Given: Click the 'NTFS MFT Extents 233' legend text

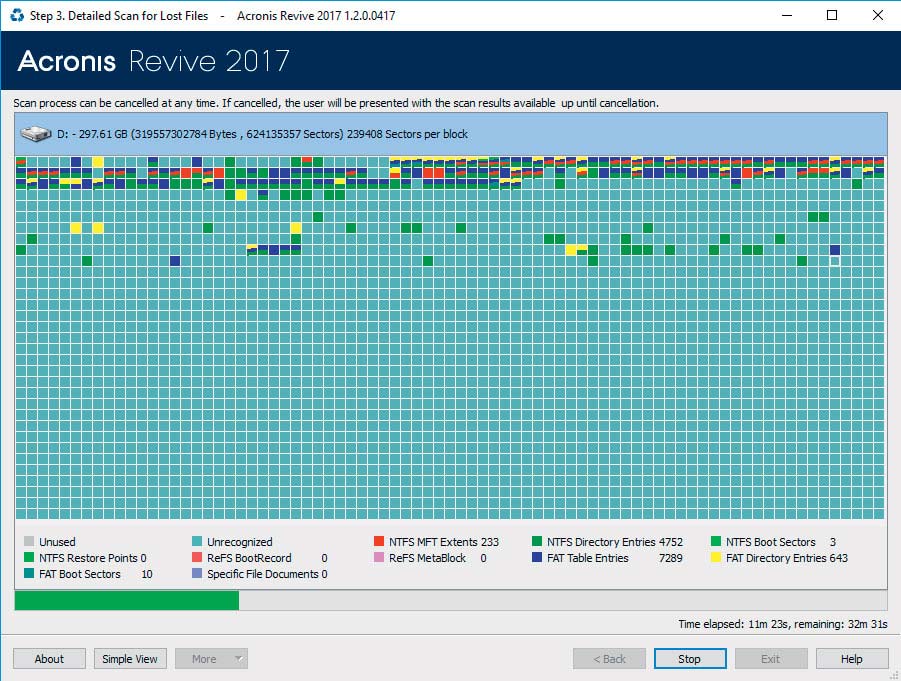Looking at the screenshot, I should coord(444,542).
